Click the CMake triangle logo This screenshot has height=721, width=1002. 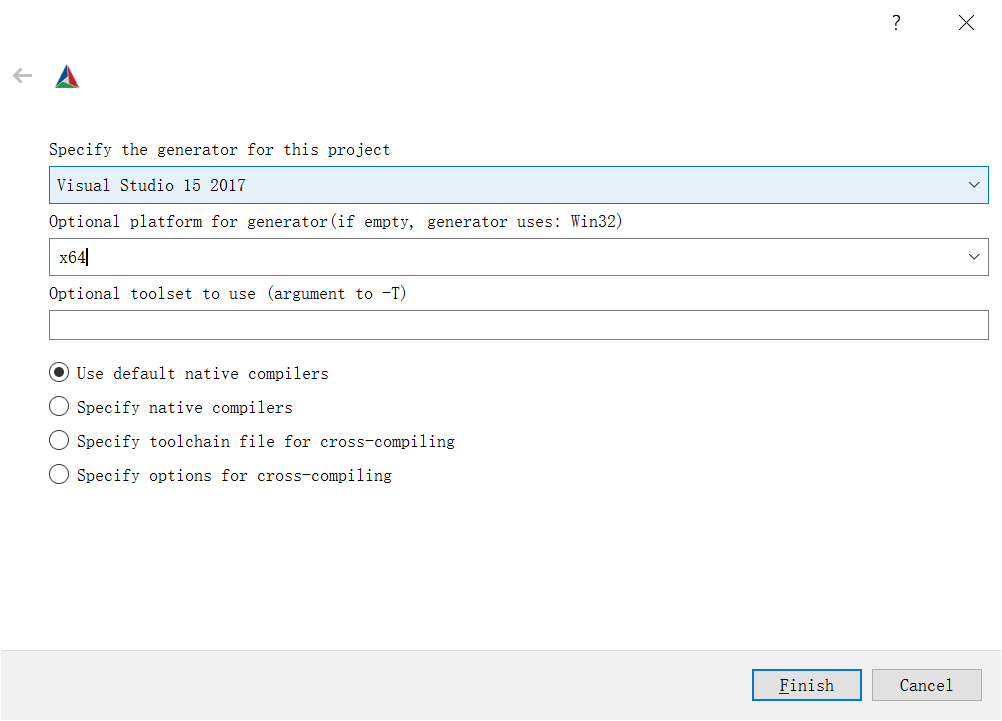(67, 76)
